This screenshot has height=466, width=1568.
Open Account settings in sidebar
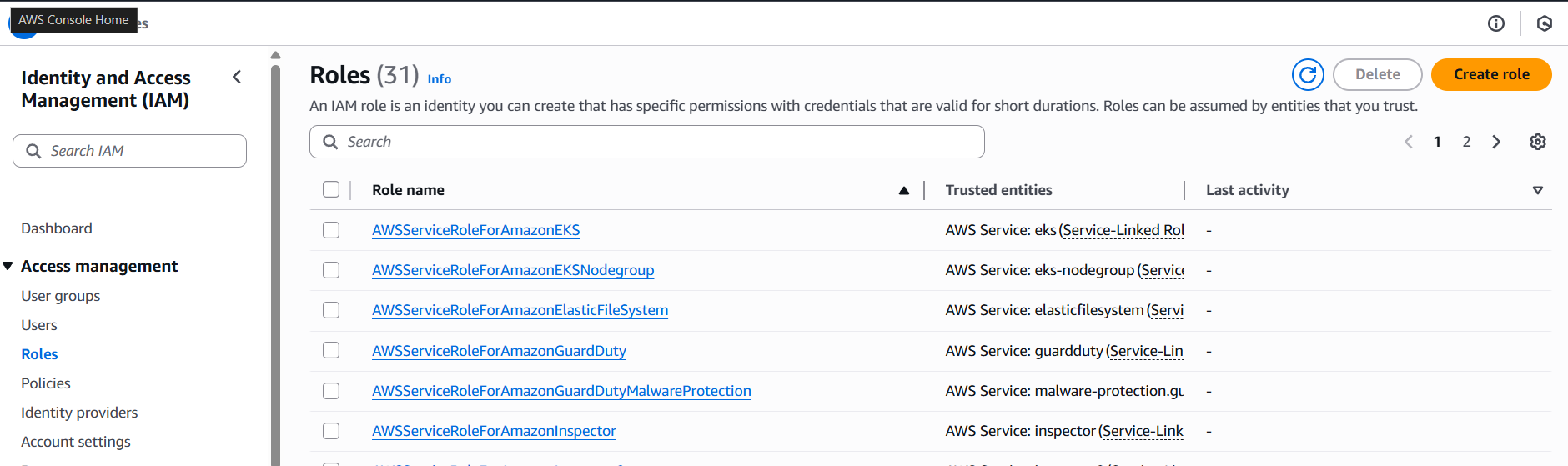tap(76, 442)
